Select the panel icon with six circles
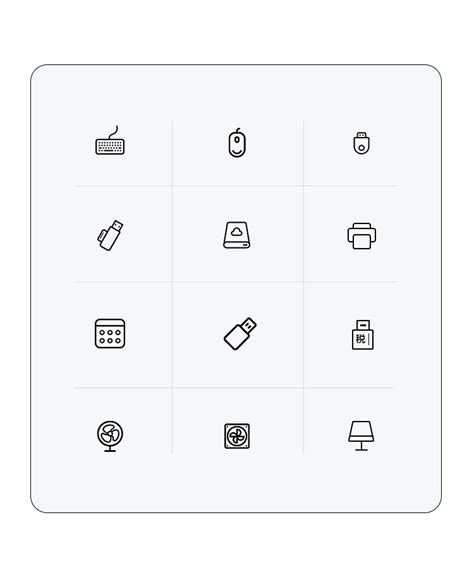Screen dimensions: 474x568 pos(110,333)
